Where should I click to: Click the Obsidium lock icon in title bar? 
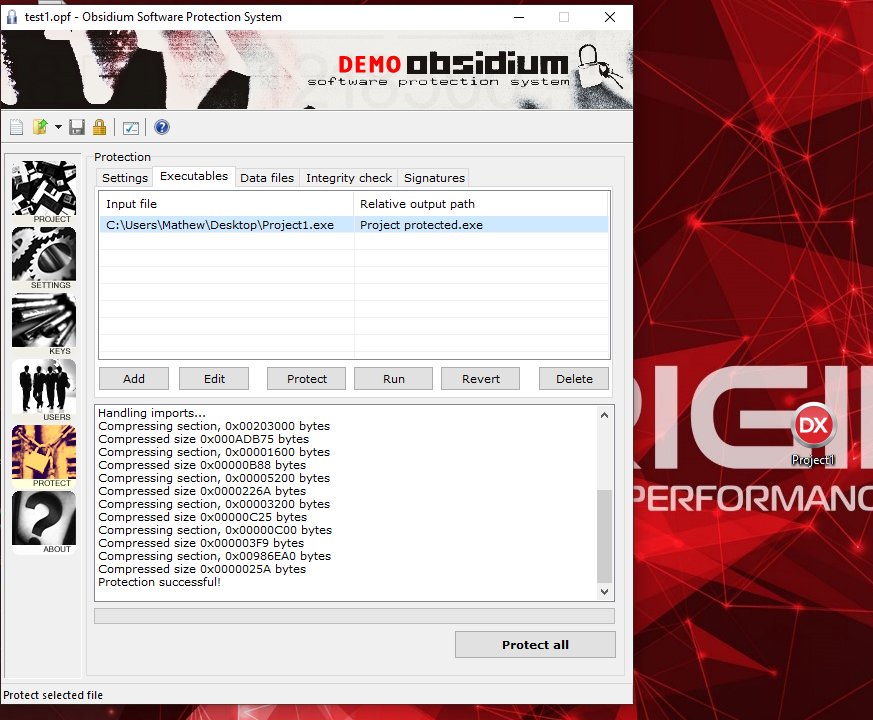pyautogui.click(x=12, y=17)
